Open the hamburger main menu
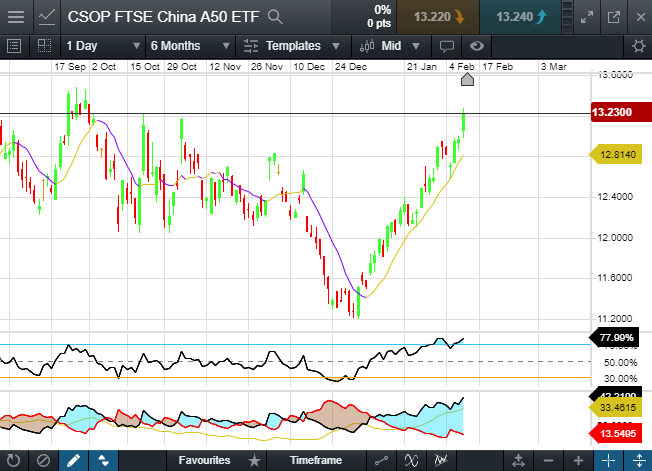Viewport: 652px width, 471px height. [16, 17]
